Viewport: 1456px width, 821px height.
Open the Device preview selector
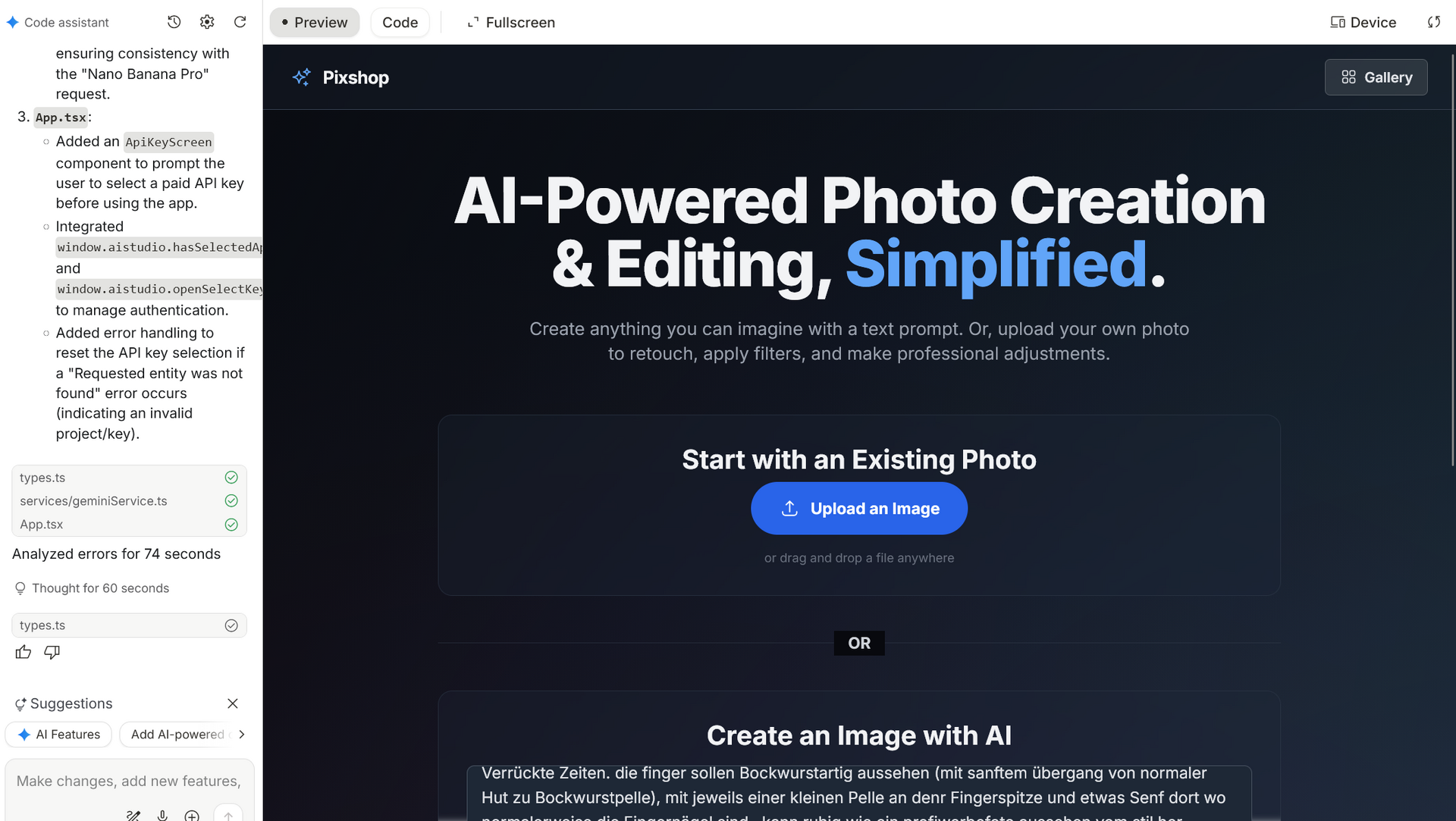[1363, 22]
